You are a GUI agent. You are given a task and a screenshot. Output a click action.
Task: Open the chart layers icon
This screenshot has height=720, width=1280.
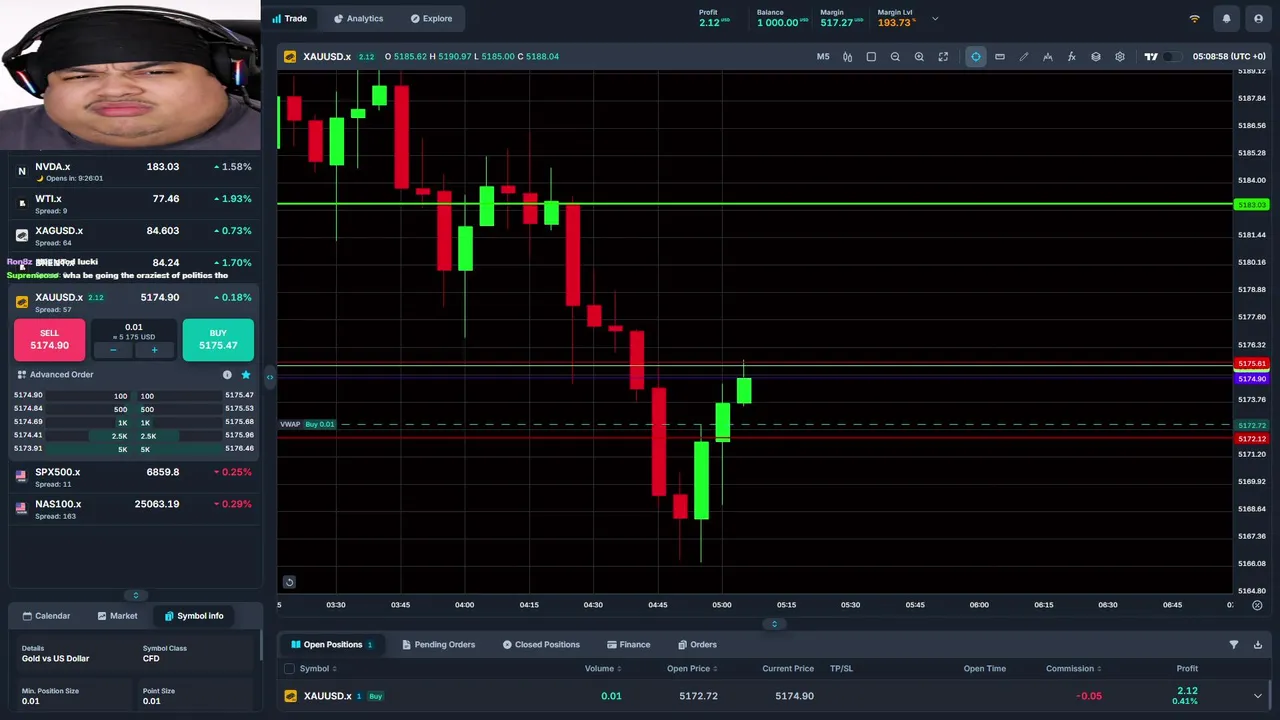coord(1096,57)
